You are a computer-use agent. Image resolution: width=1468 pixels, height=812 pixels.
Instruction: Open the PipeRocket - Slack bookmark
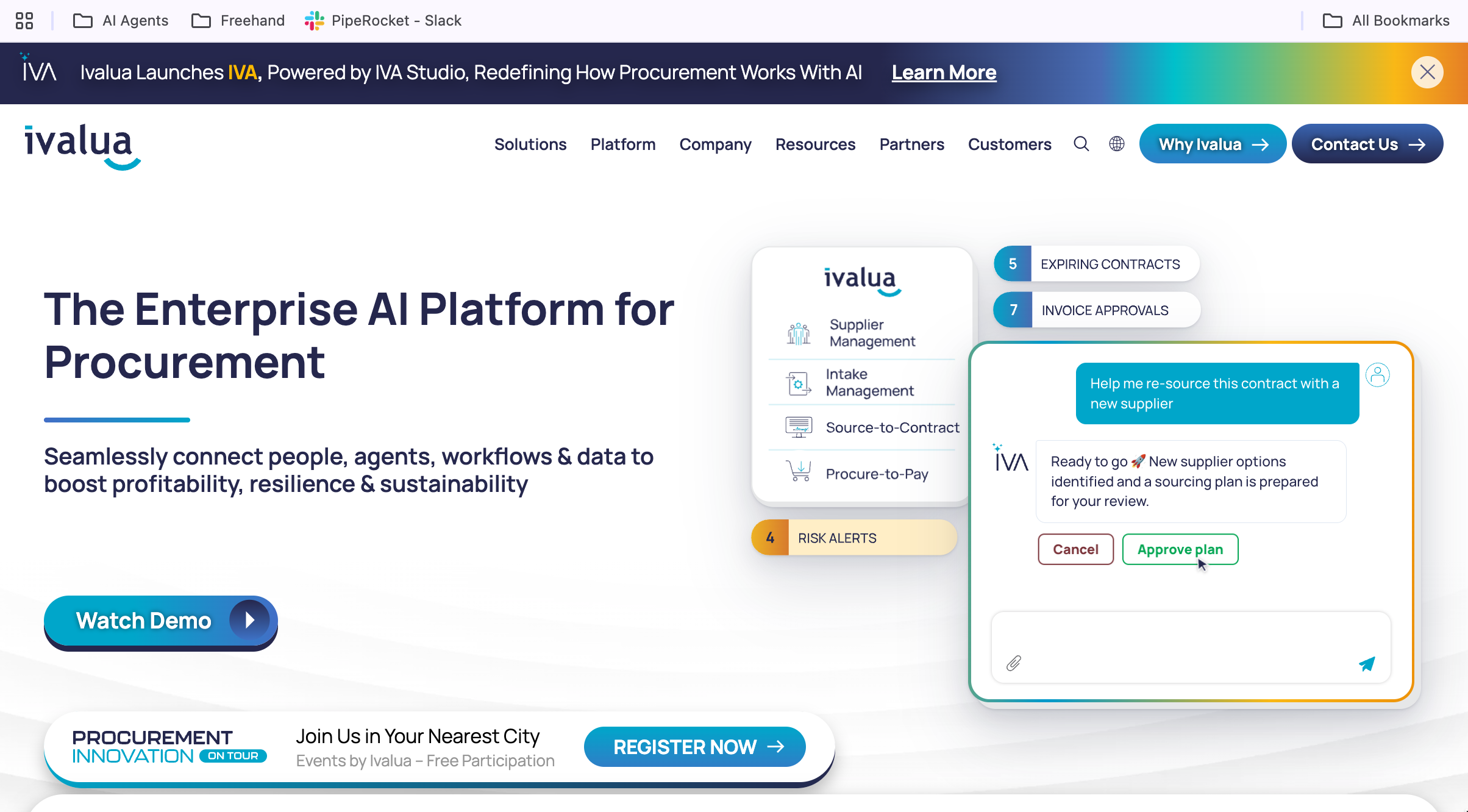(x=383, y=21)
